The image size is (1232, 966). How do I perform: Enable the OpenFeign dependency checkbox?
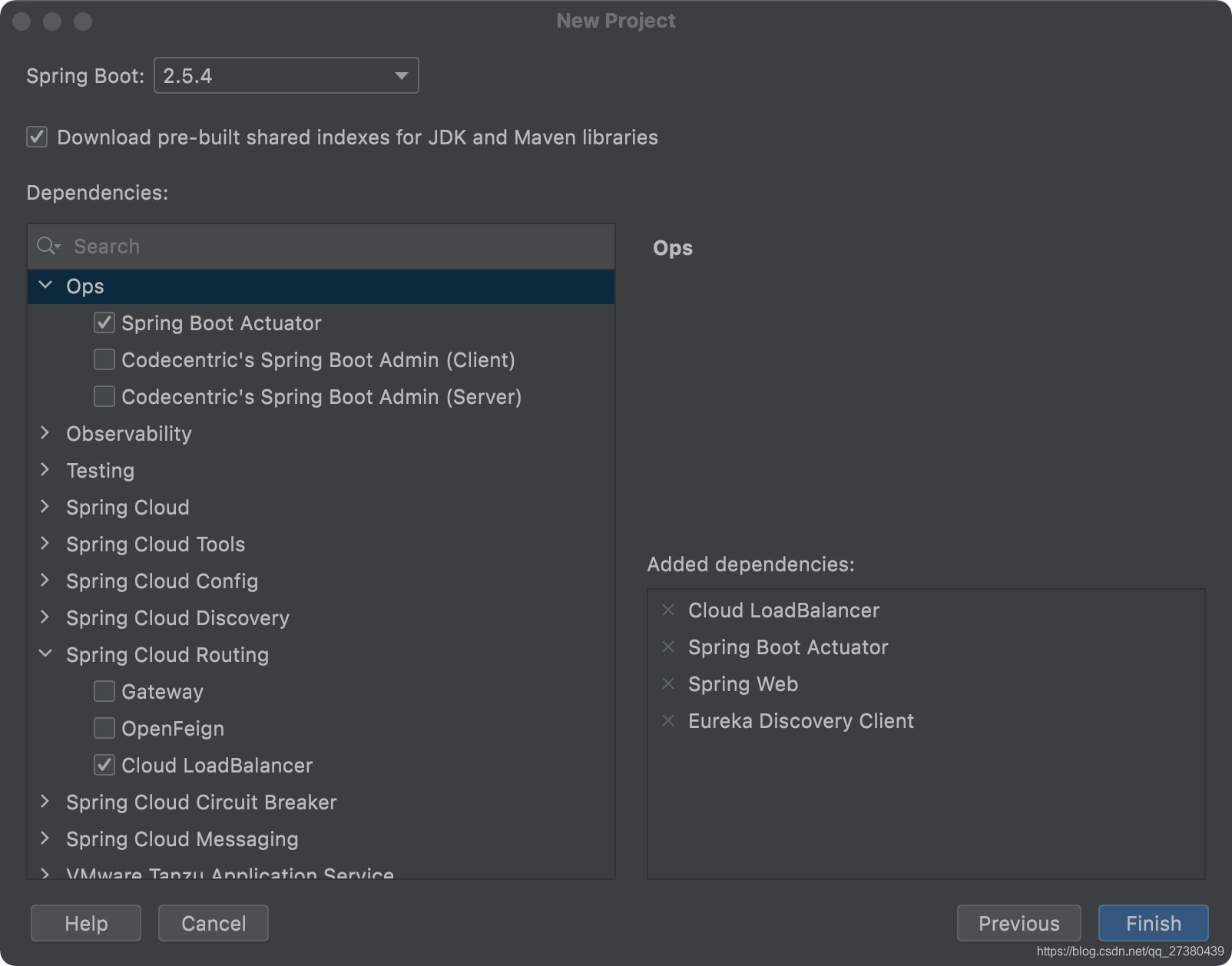[104, 728]
